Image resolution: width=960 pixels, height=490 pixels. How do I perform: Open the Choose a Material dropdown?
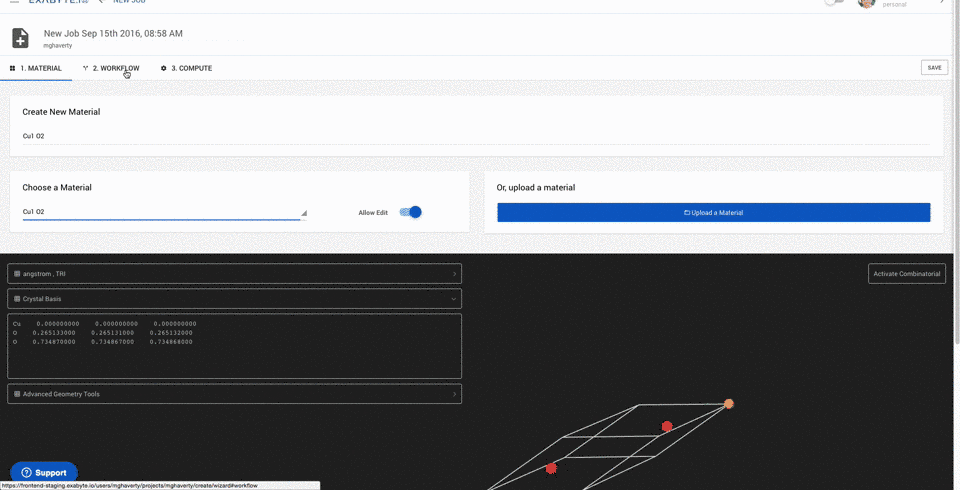tap(162, 212)
